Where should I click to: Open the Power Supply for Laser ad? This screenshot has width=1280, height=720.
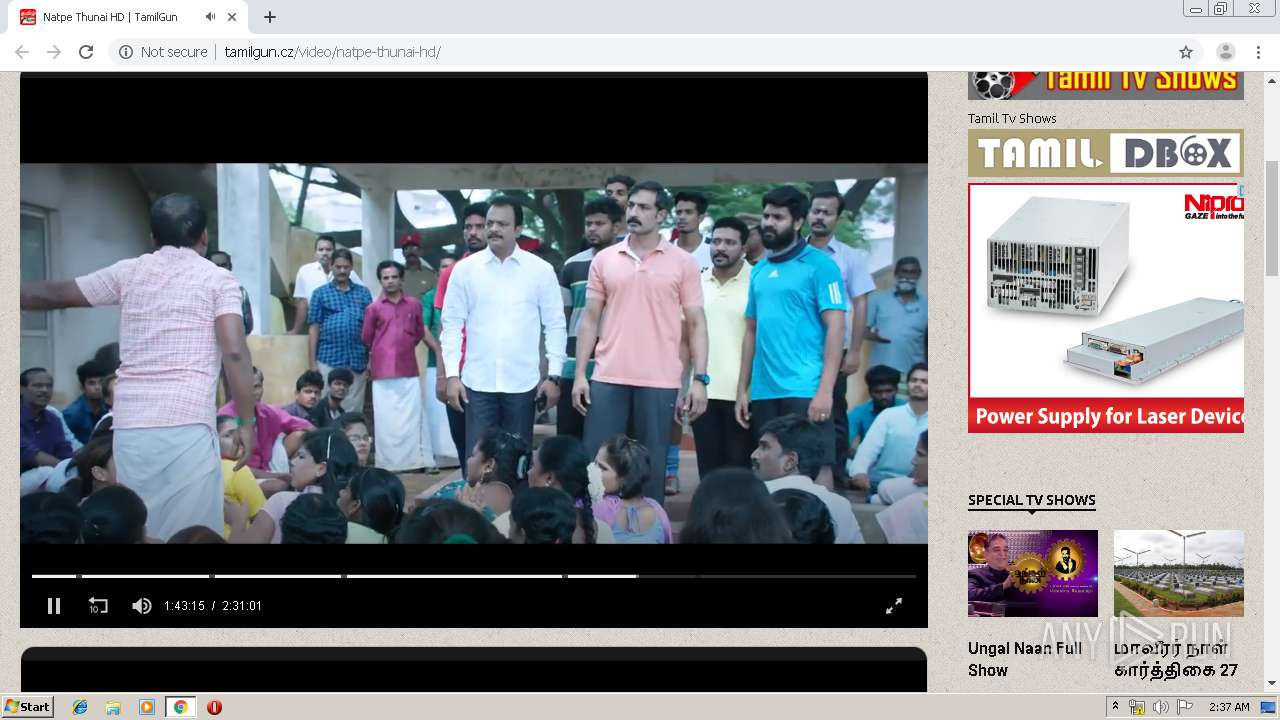[1106, 308]
